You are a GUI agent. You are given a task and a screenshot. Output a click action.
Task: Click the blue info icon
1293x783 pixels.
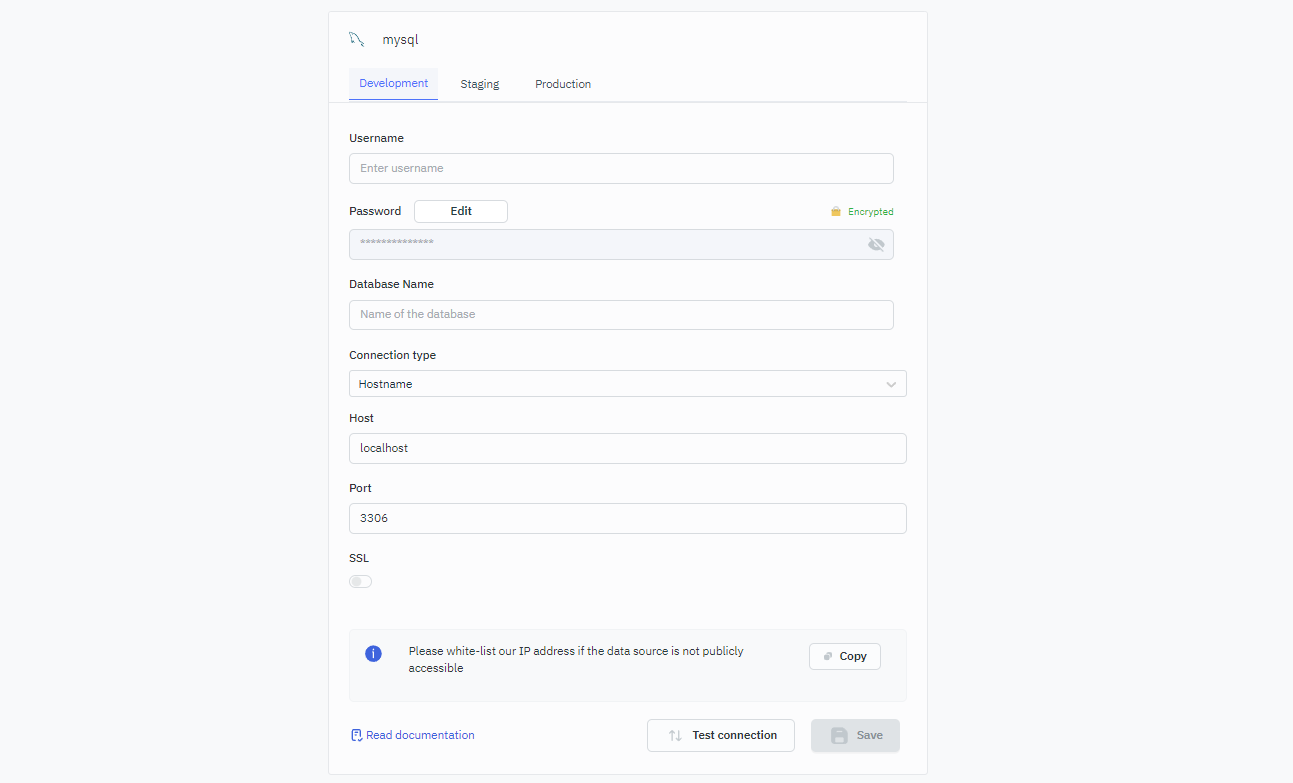click(373, 654)
